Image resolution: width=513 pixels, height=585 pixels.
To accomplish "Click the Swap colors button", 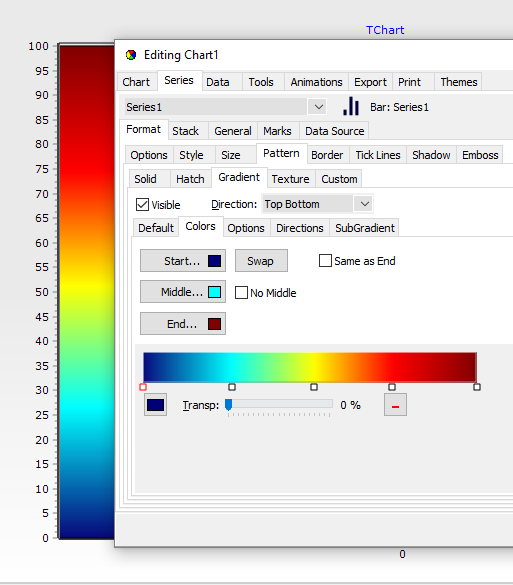I will [261, 261].
